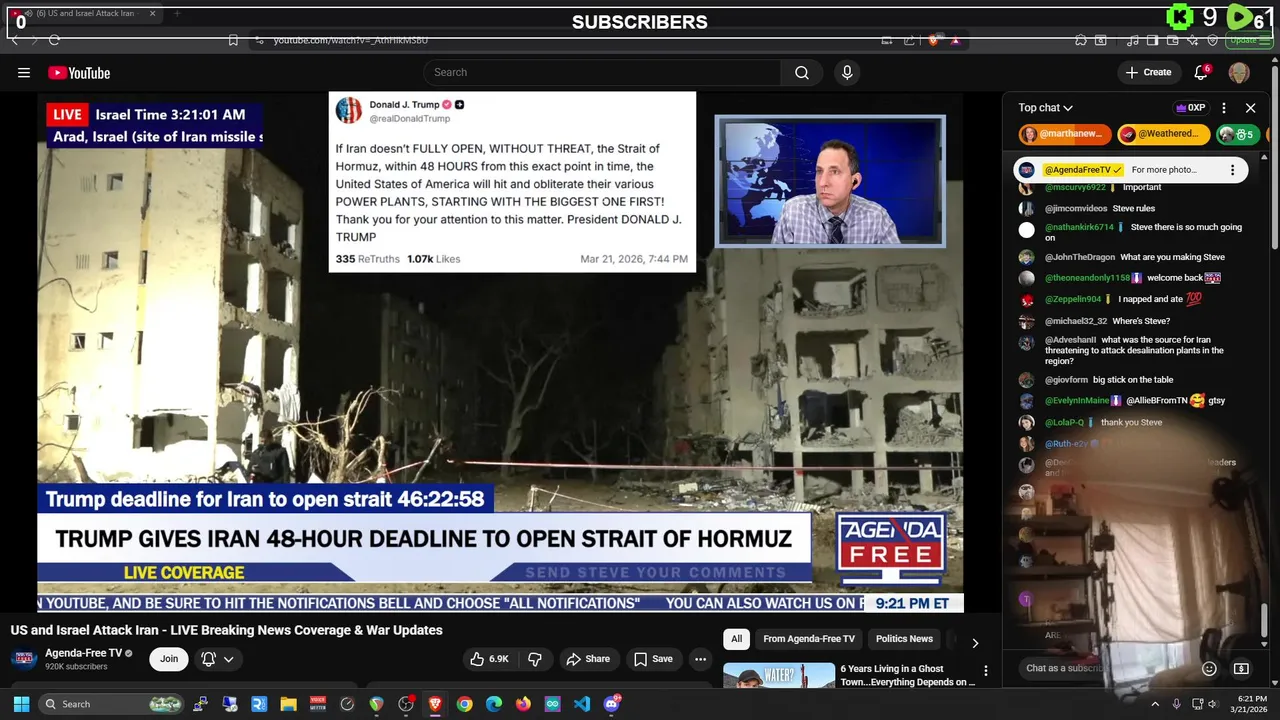Open Visual Studio Code from taskbar

click(x=582, y=704)
